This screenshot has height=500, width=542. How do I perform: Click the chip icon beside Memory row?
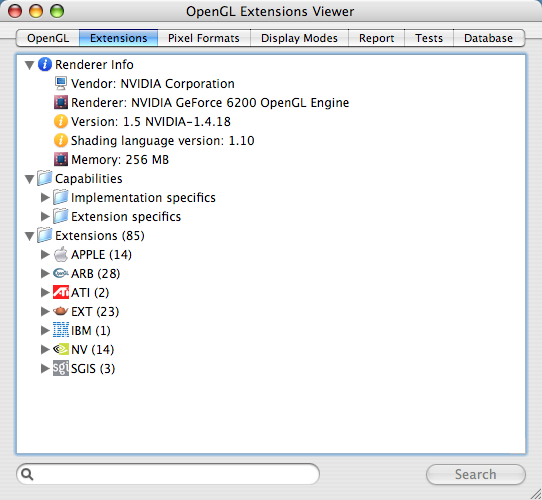point(61,159)
